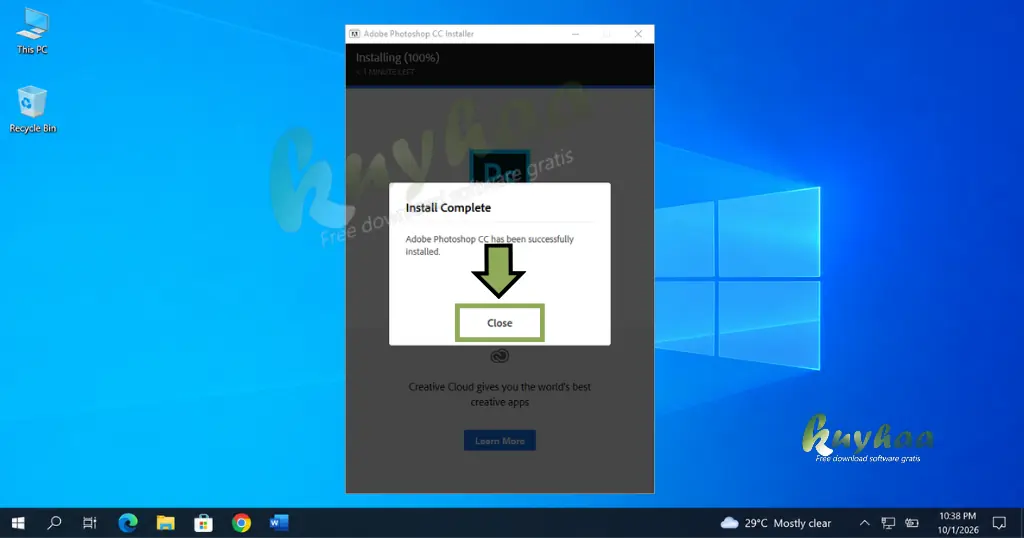Open taskbar Search magnifier

(55, 523)
